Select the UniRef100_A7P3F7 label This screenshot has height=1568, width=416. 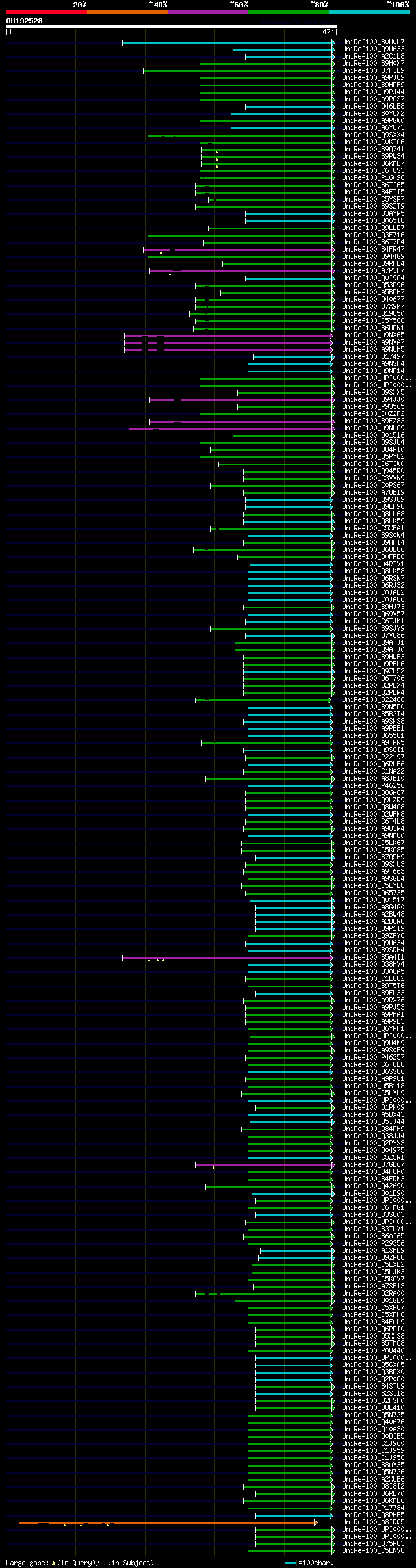373,271
